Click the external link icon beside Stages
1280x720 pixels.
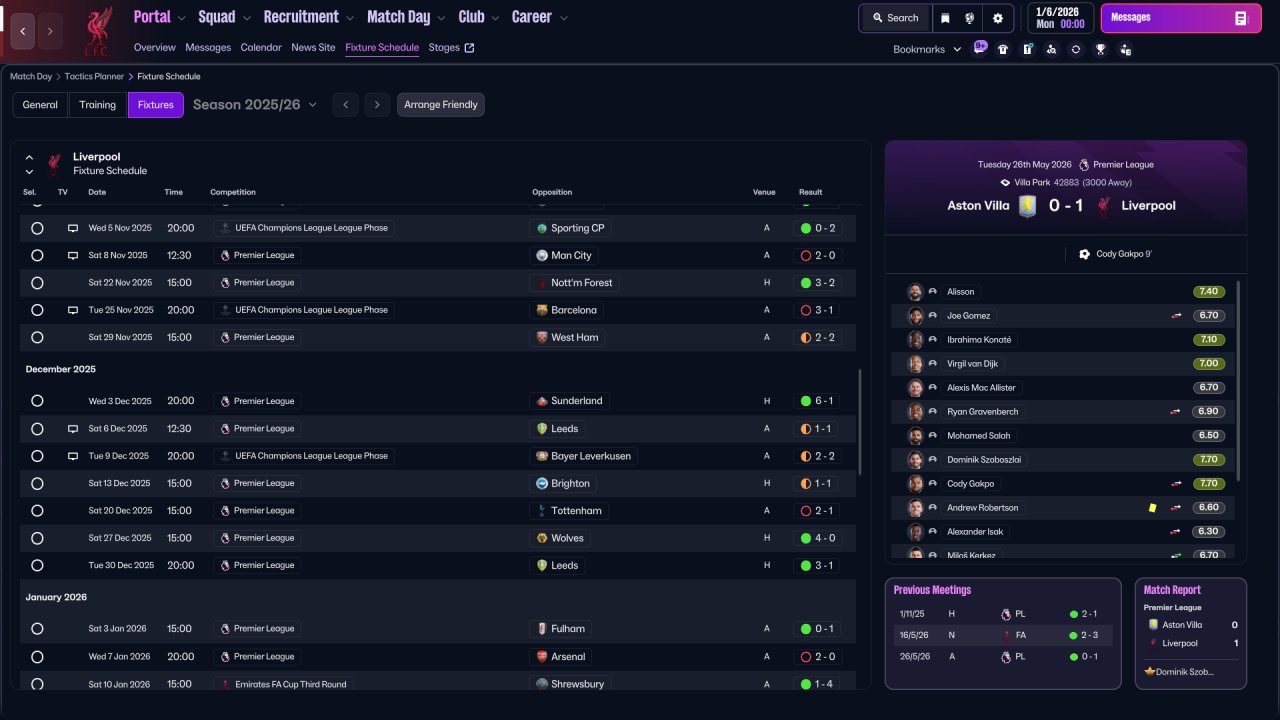coord(470,47)
